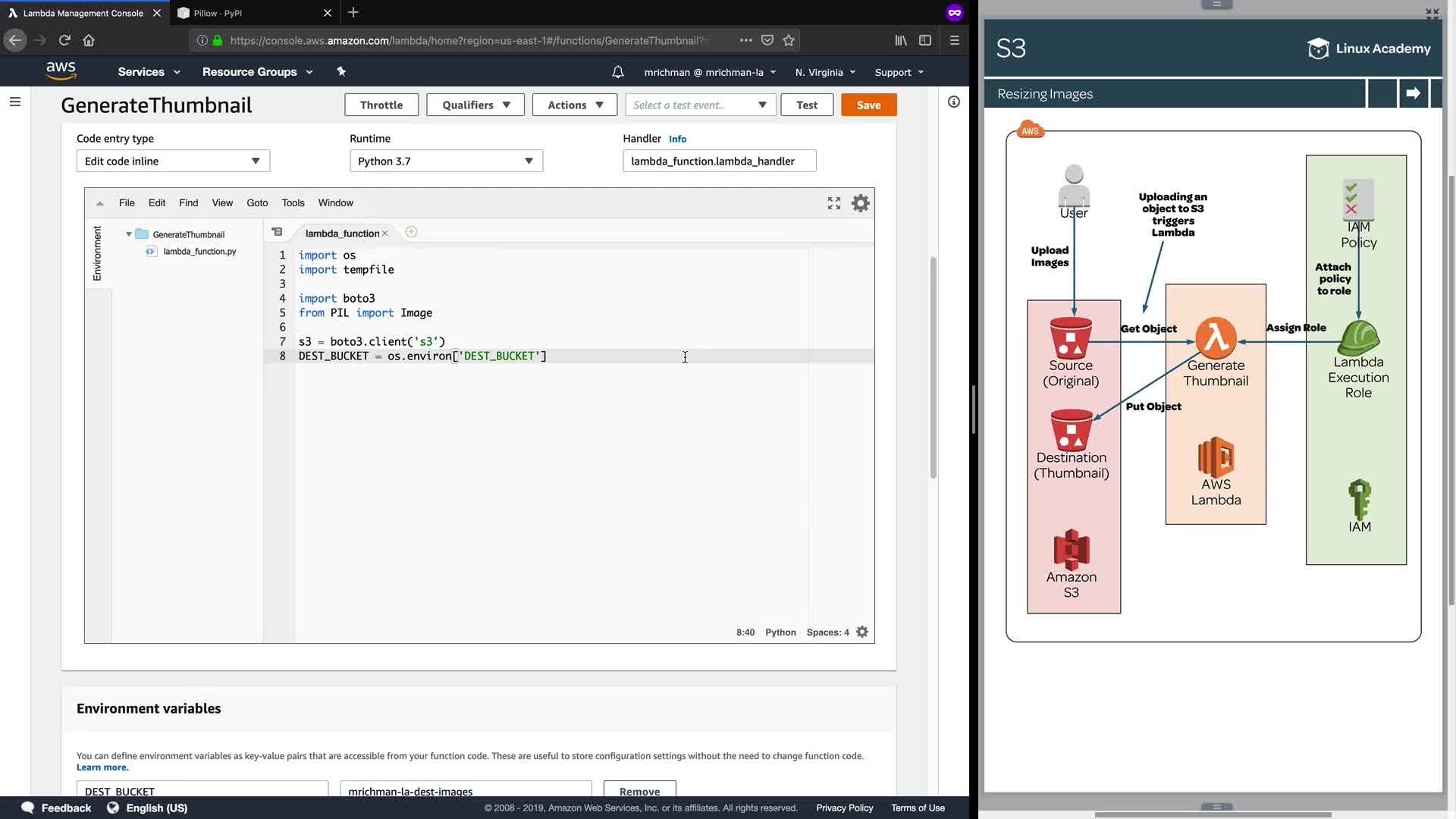Screen dimensions: 1456x819
Task: Open the left hamburger navigation menu
Action: click(14, 102)
